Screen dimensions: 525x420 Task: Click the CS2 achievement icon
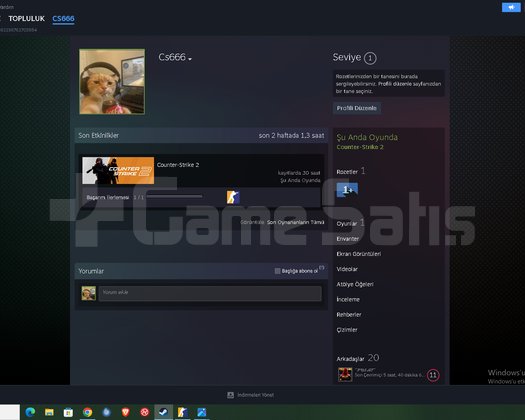coord(233,197)
